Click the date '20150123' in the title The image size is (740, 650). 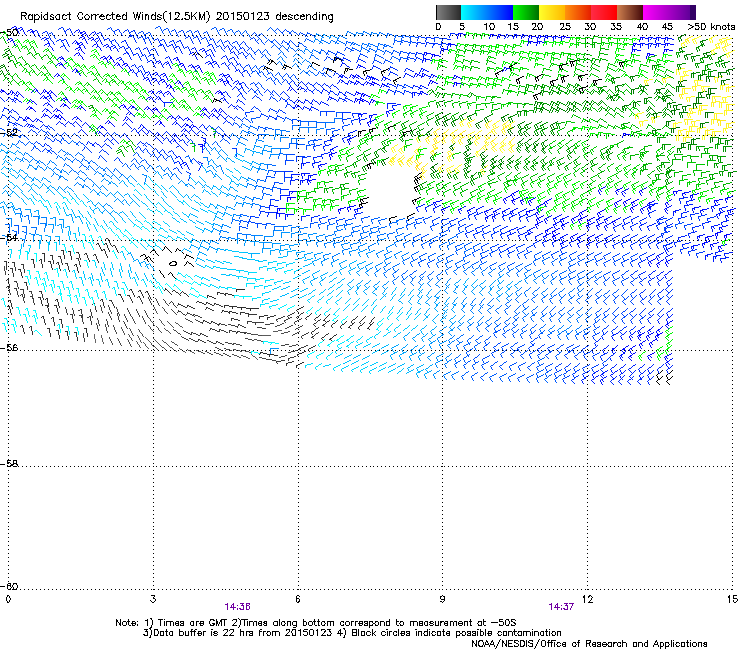(x=243, y=17)
